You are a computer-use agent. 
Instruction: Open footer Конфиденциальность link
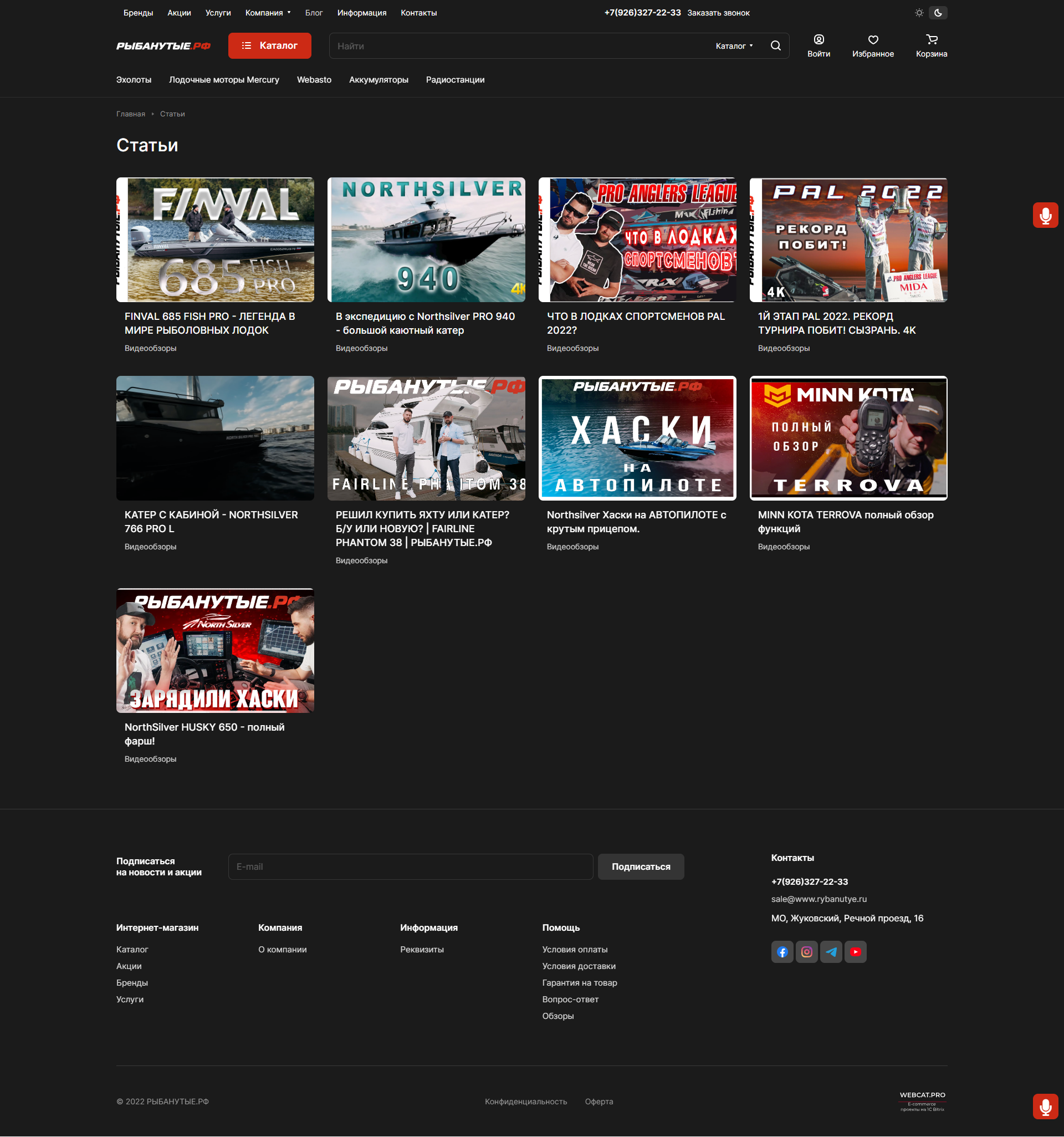point(526,1102)
